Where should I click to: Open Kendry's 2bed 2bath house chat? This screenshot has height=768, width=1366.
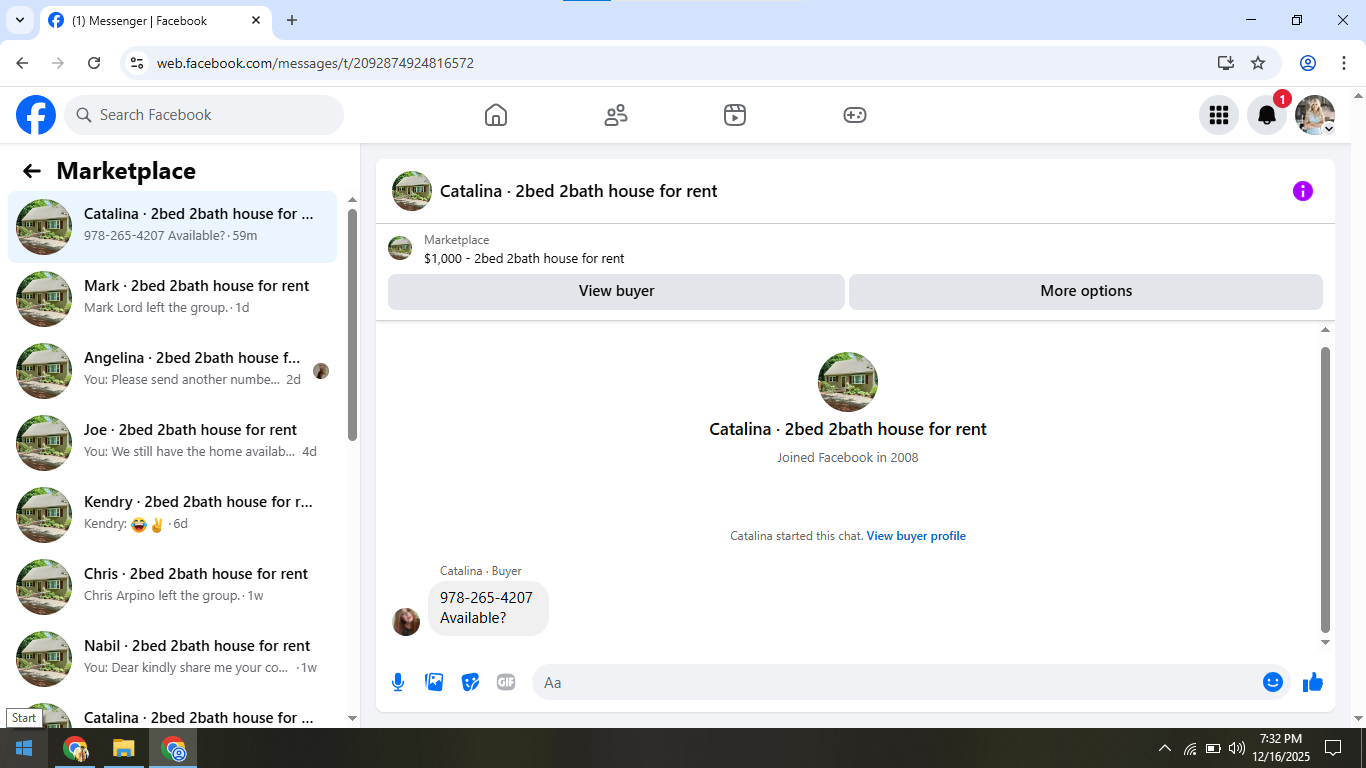pos(172,515)
